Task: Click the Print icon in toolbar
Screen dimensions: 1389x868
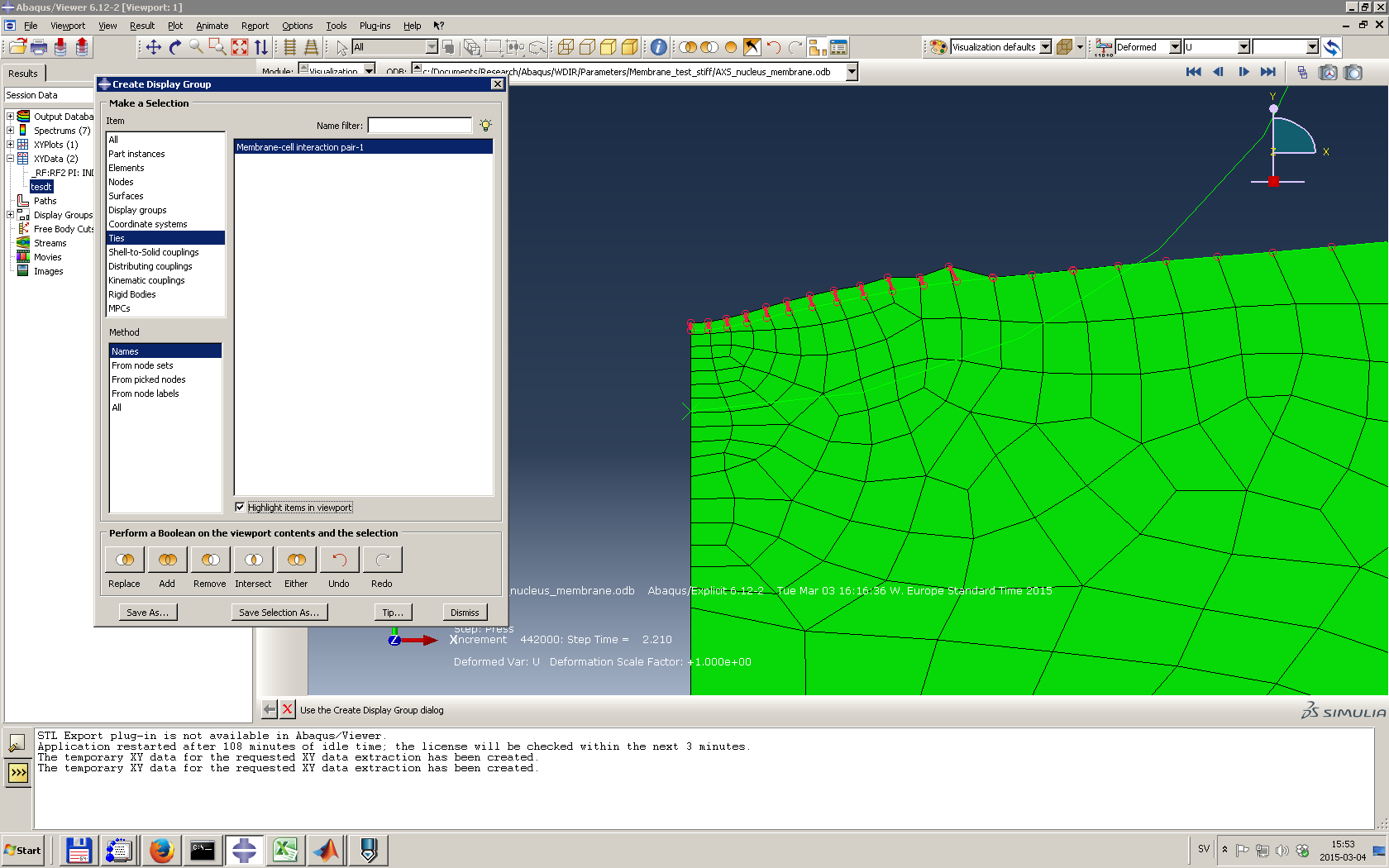Action: (x=38, y=47)
